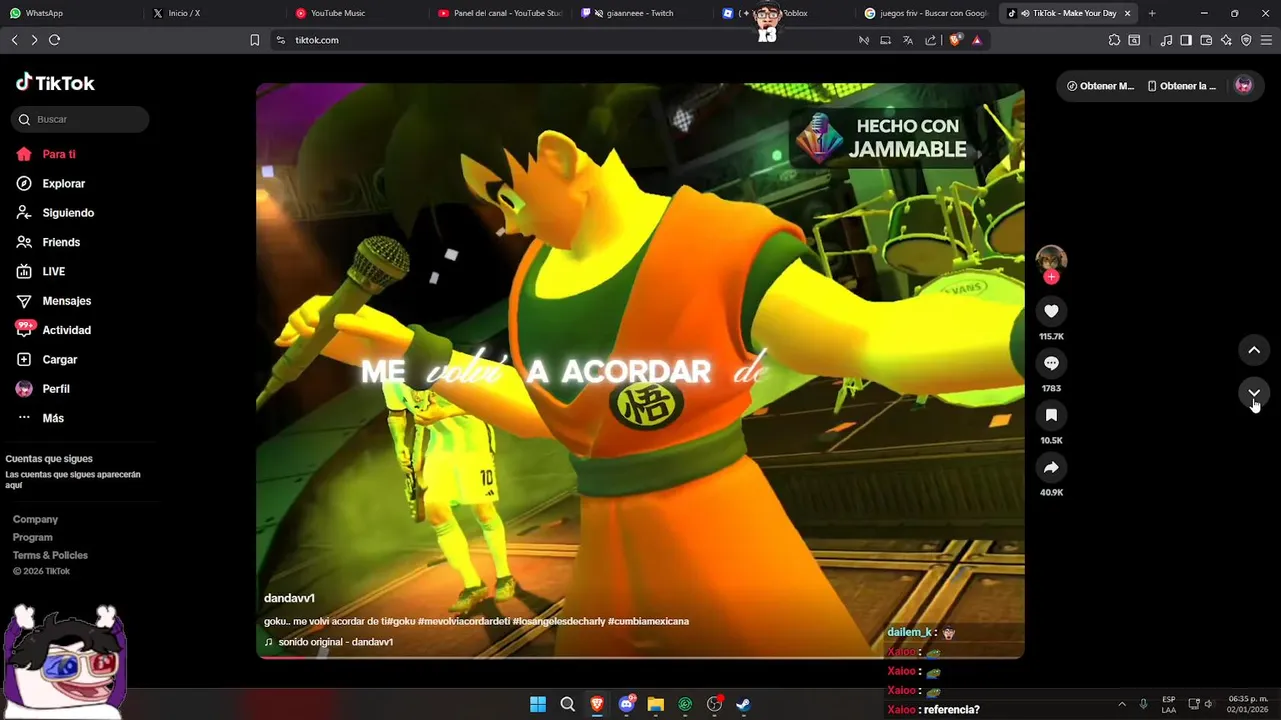Focus the Buscar search field
Viewport: 1281px width, 720px height.
[x=80, y=119]
